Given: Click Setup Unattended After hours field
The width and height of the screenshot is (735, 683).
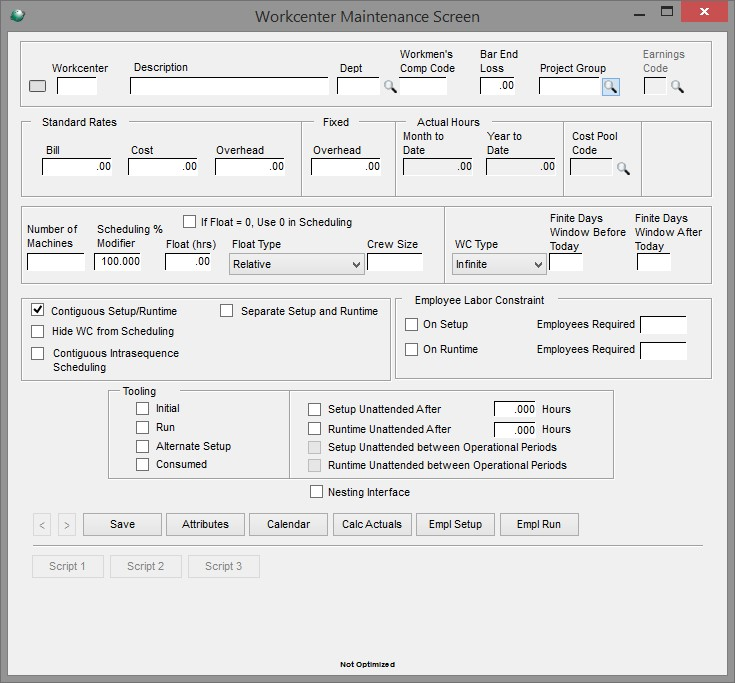Looking at the screenshot, I should click(515, 409).
